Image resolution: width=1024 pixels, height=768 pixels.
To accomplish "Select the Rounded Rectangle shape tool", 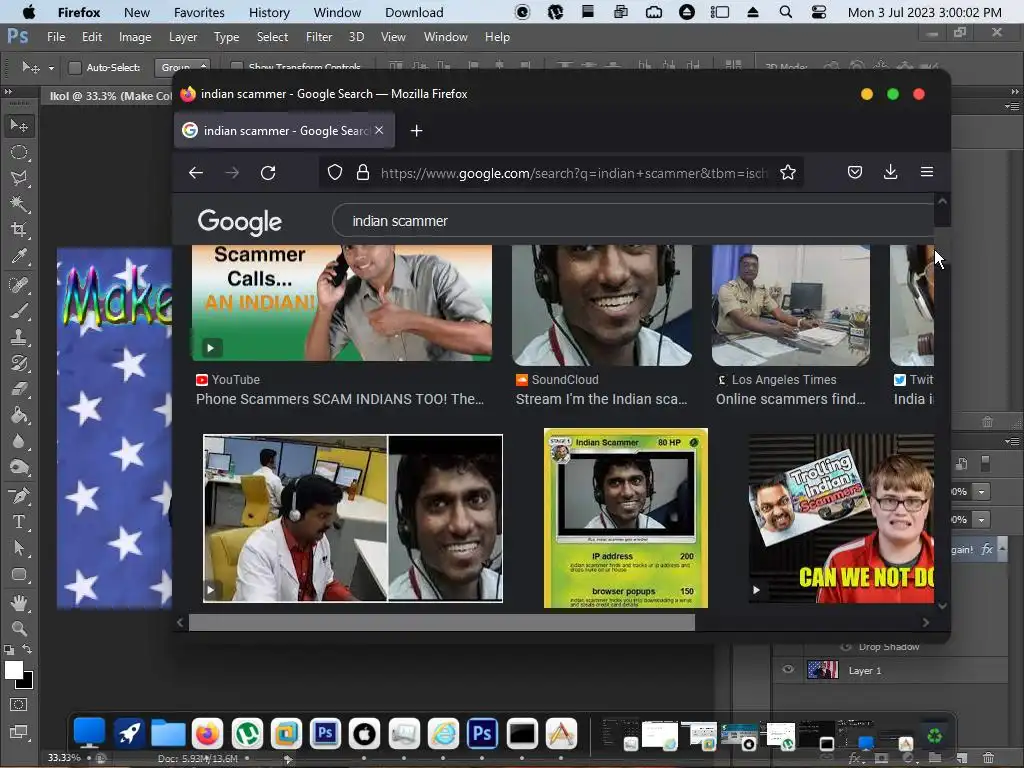I will [19, 575].
